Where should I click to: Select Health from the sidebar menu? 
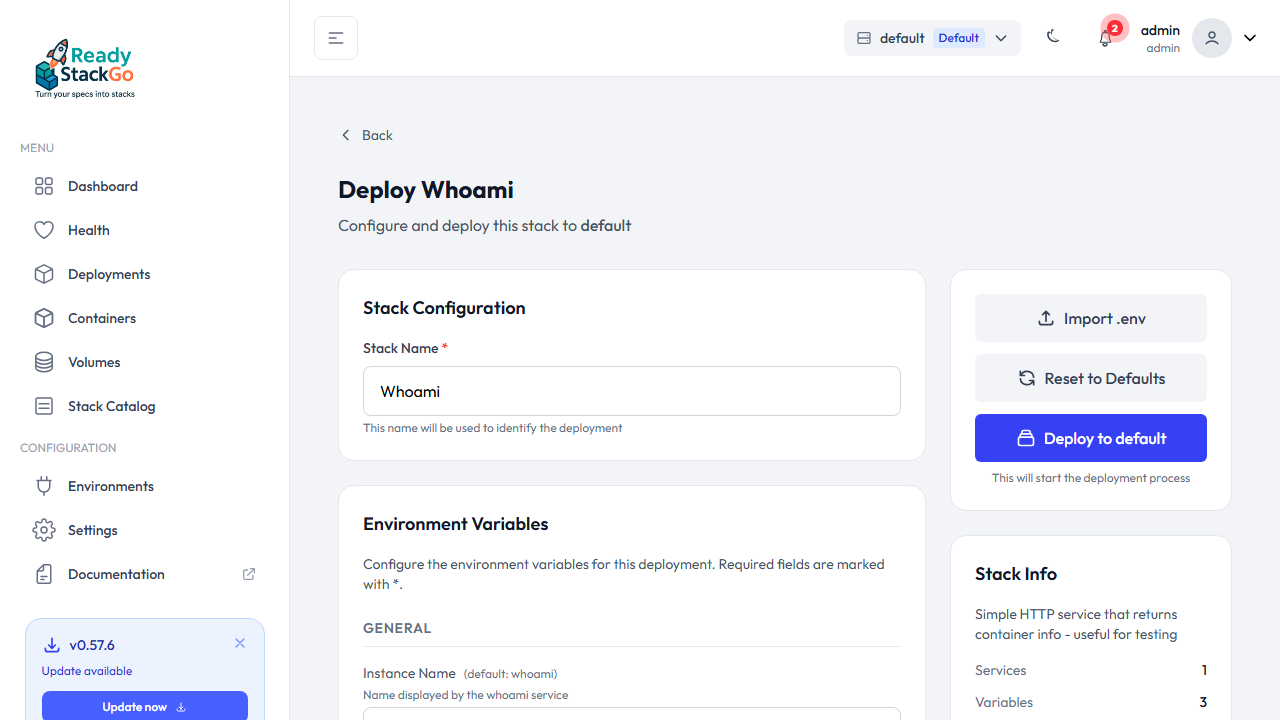coord(88,230)
